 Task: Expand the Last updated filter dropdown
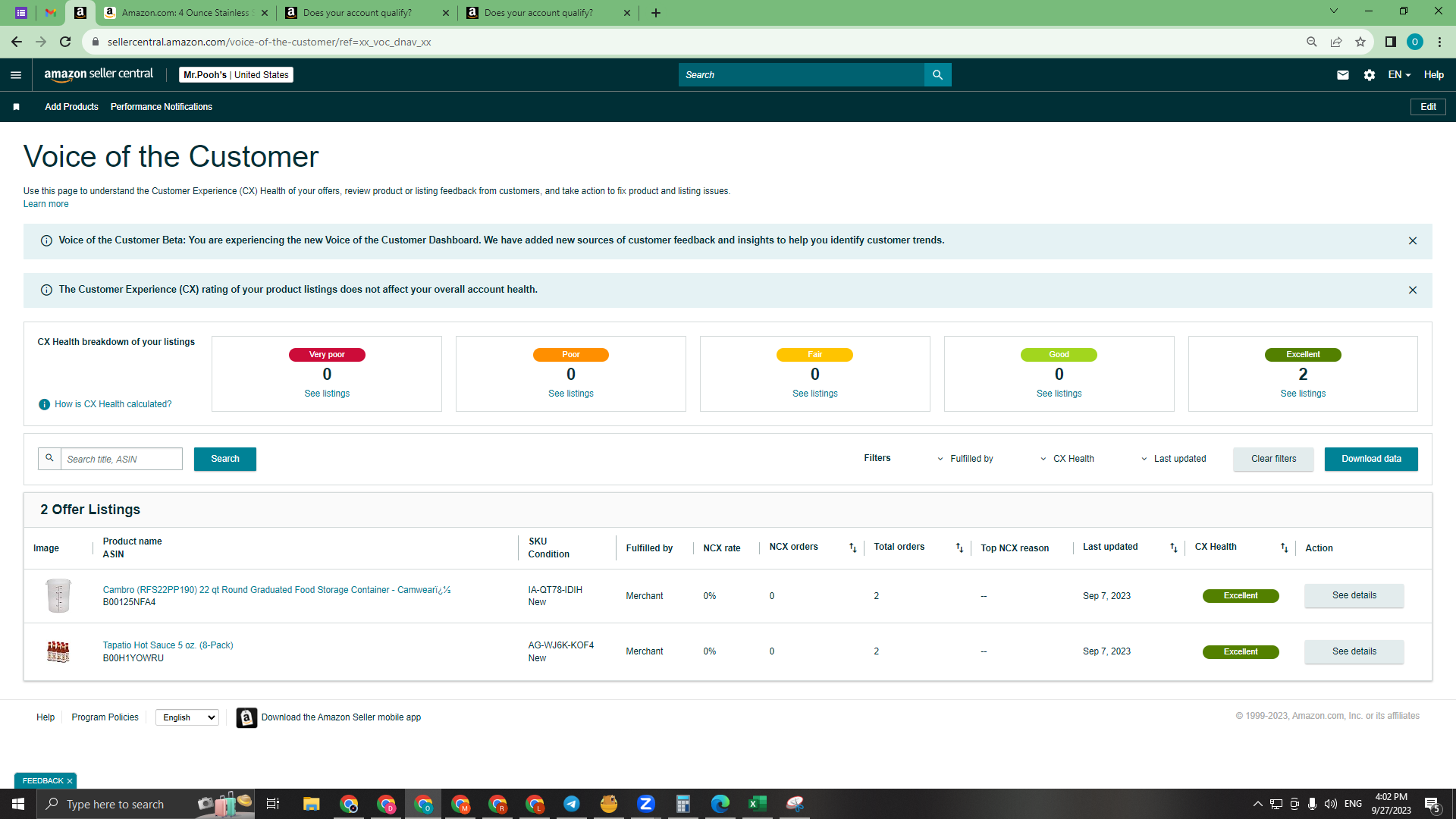pos(1173,459)
